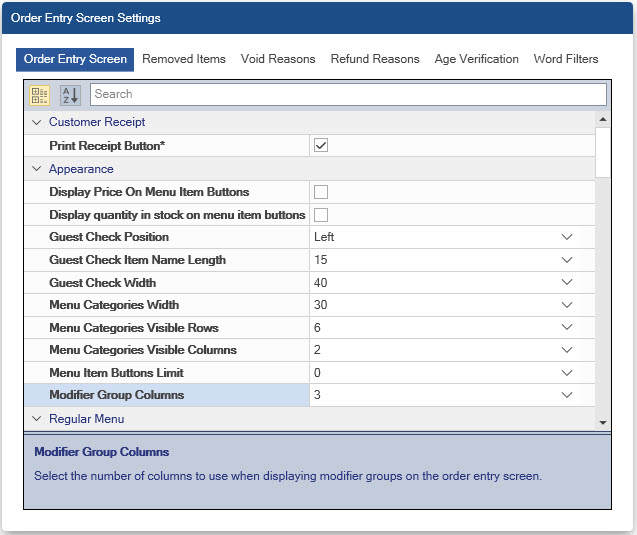Collapse the Appearance section
The image size is (637, 535).
click(37, 169)
